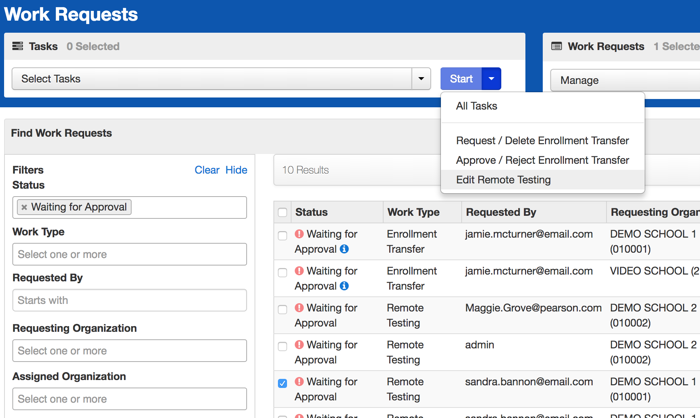Viewport: 700px width, 418px height.
Task: Click red alert icon on admin row
Action: pos(299,345)
